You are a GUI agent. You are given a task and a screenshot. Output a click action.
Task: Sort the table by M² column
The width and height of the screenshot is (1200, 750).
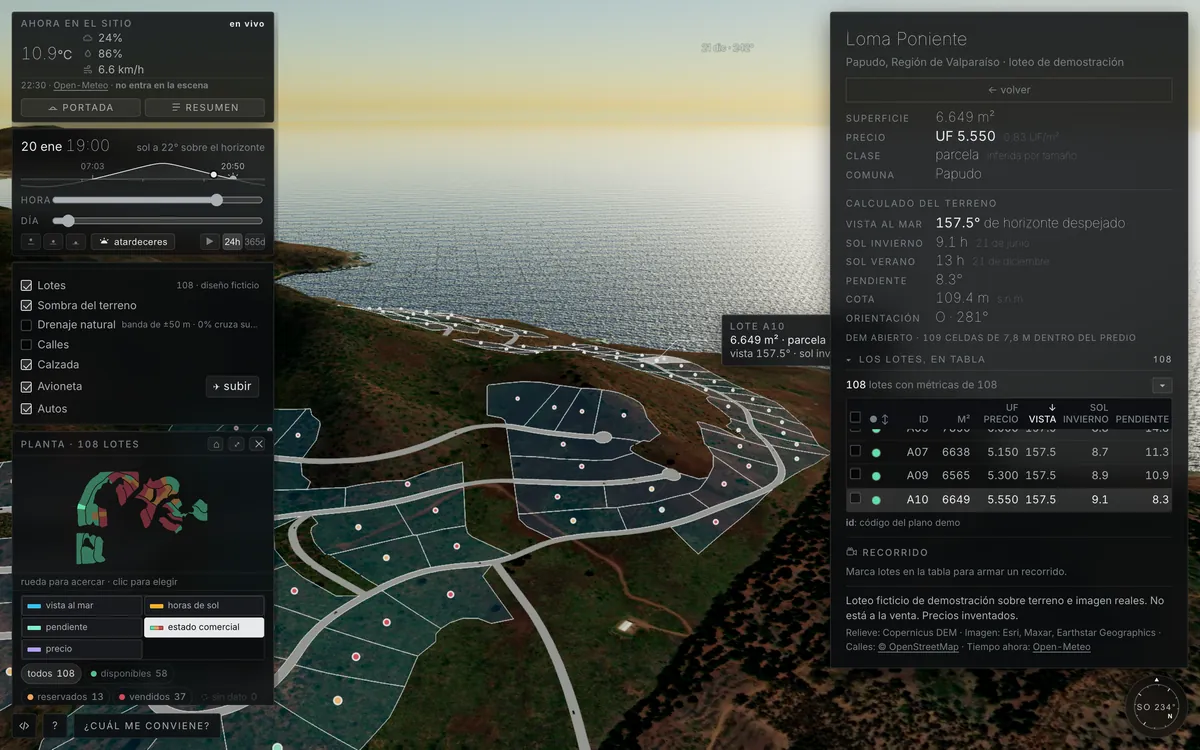(964, 419)
